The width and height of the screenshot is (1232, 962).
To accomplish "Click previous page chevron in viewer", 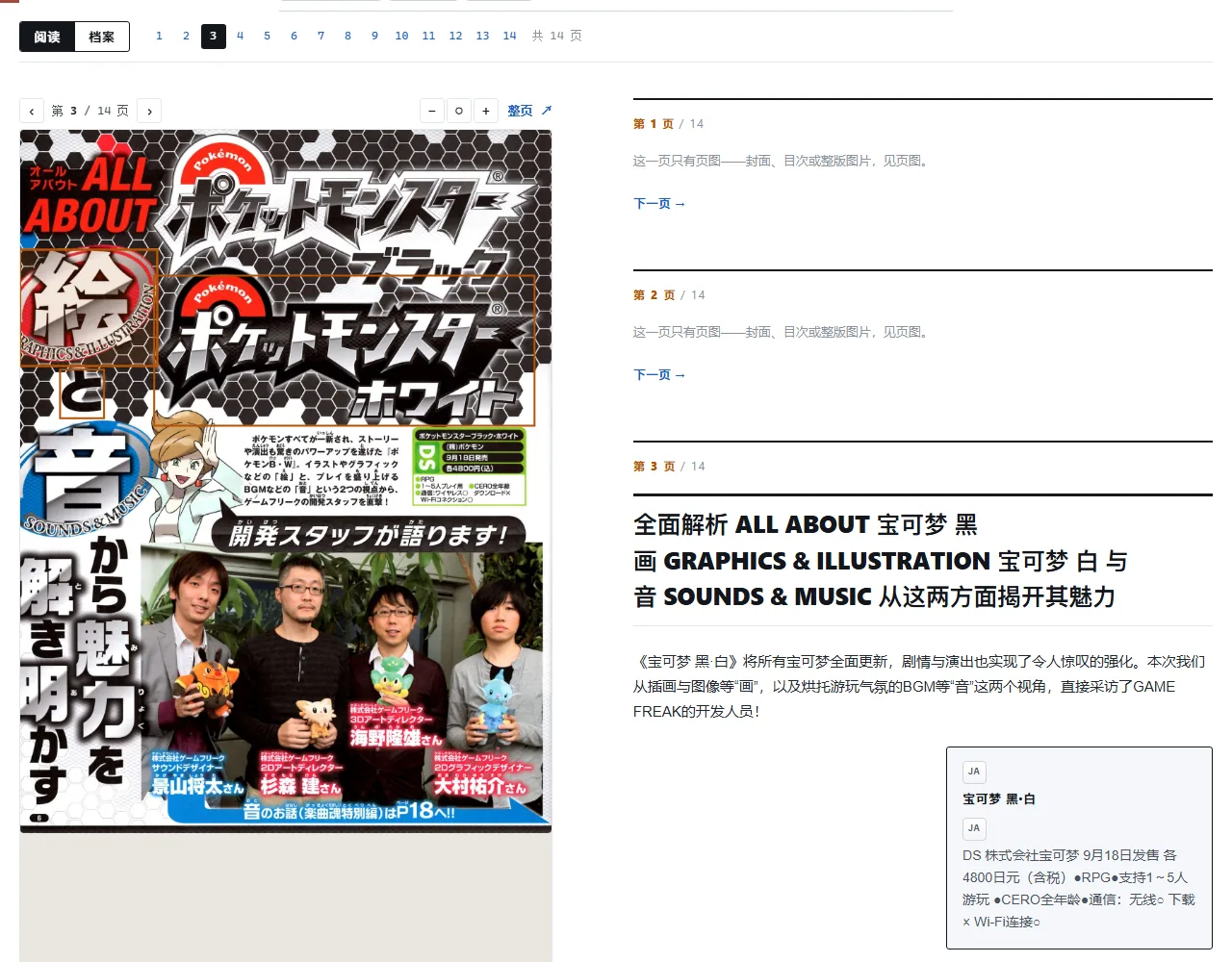I will [32, 111].
